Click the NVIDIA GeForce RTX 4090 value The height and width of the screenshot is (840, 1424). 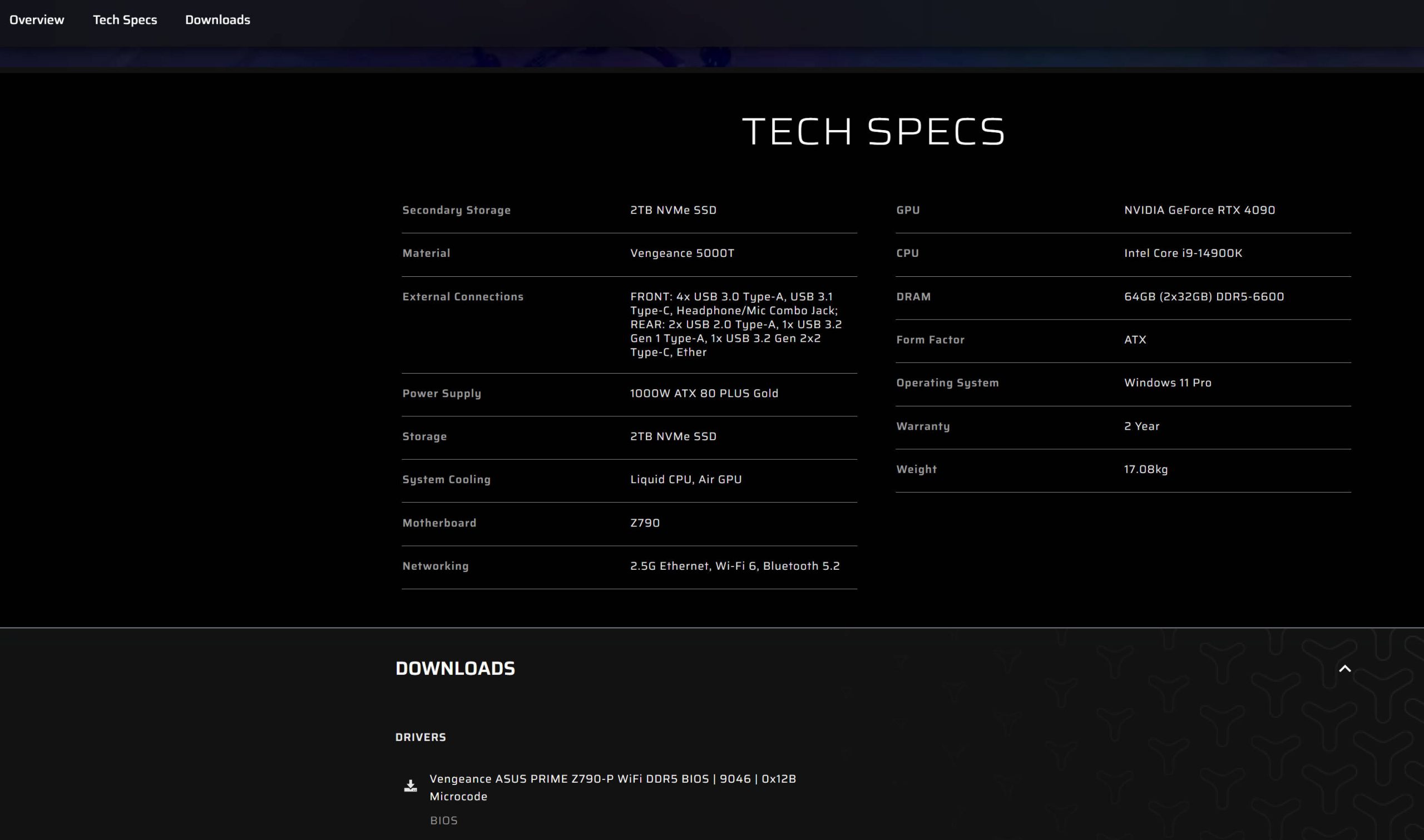coord(1199,210)
